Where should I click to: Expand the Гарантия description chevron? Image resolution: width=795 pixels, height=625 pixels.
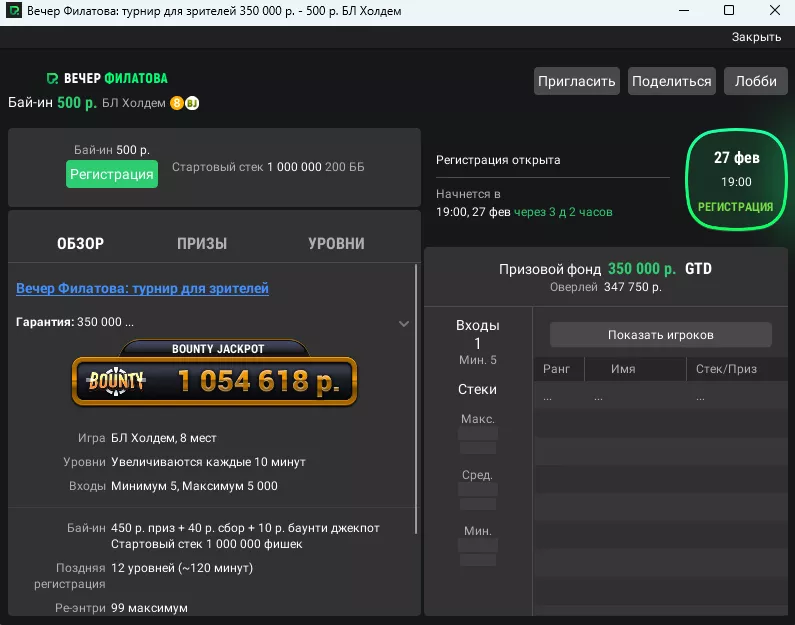(x=404, y=323)
